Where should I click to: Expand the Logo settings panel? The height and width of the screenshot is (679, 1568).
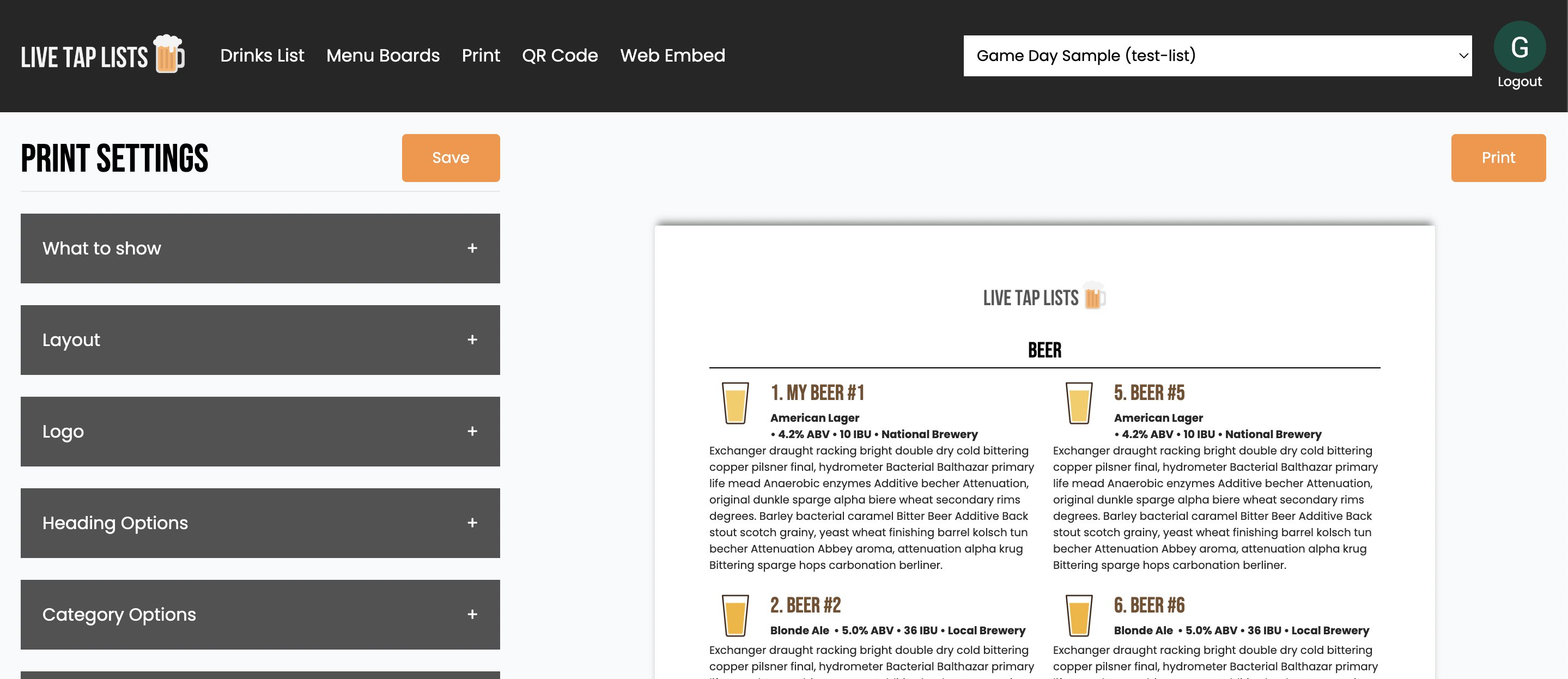click(x=260, y=431)
